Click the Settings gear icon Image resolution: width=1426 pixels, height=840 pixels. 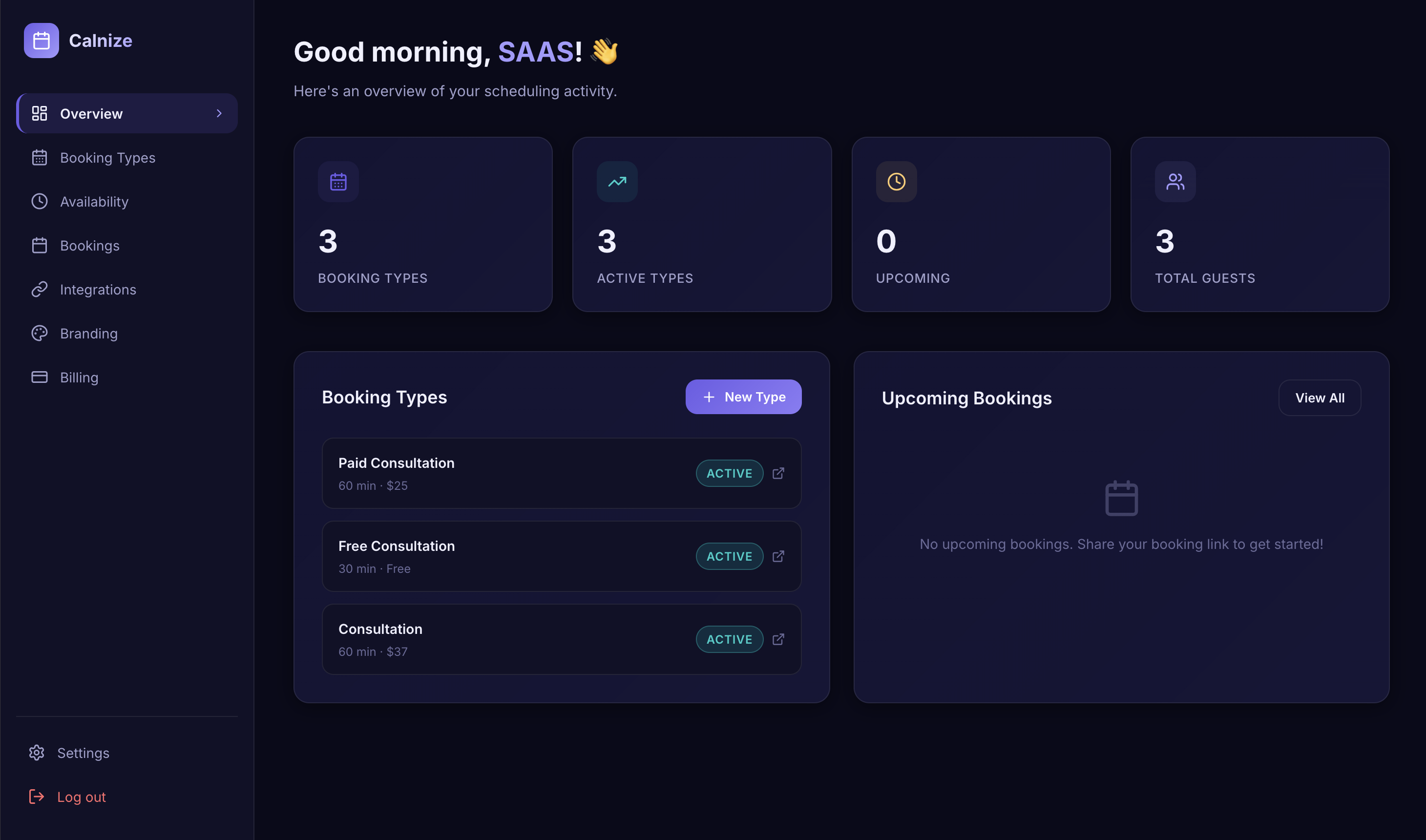pos(36,753)
